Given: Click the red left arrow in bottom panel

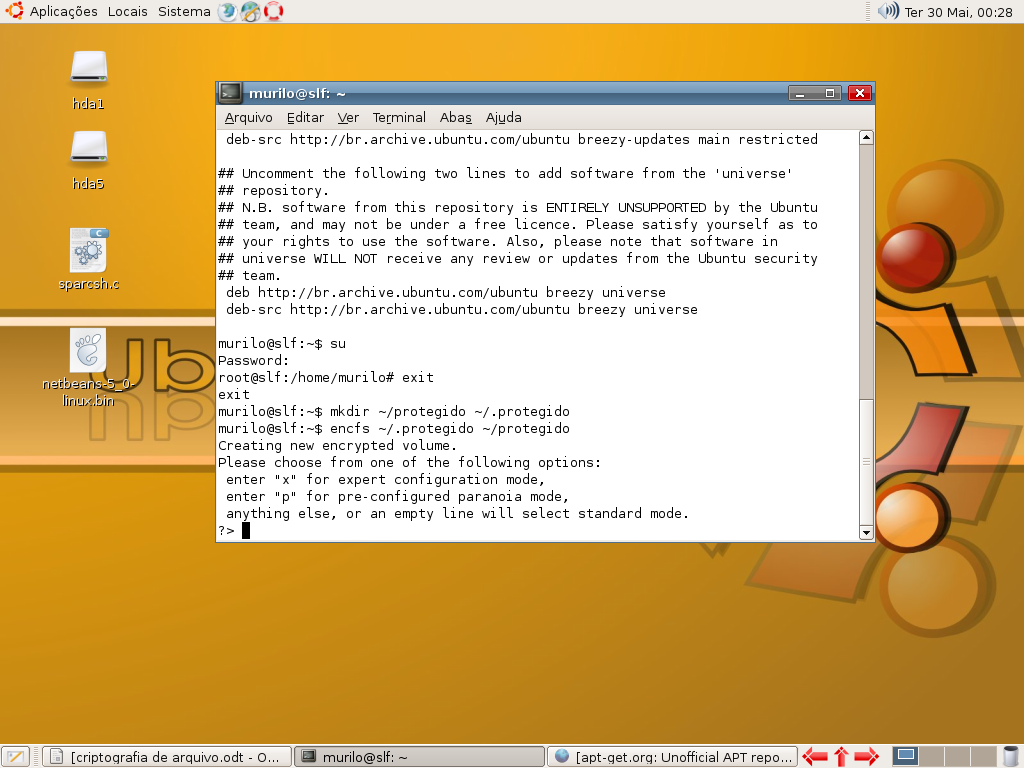Looking at the screenshot, I should pyautogui.click(x=814, y=757).
